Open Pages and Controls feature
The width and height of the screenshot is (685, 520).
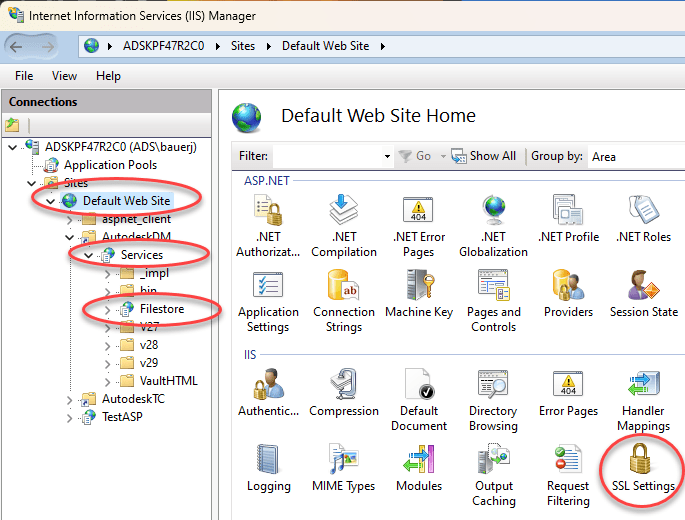pyautogui.click(x=493, y=302)
